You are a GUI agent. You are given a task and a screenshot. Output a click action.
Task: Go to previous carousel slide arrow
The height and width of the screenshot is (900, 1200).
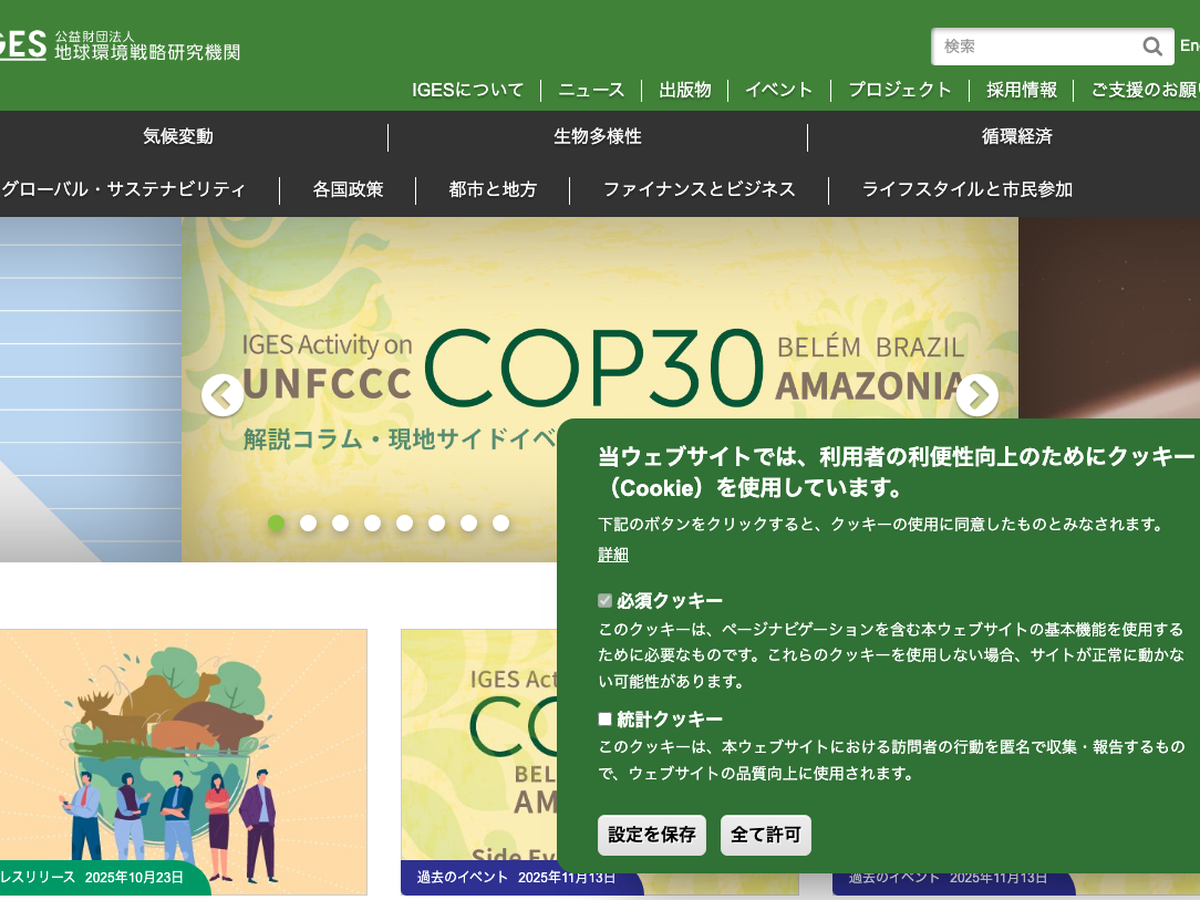tap(222, 395)
